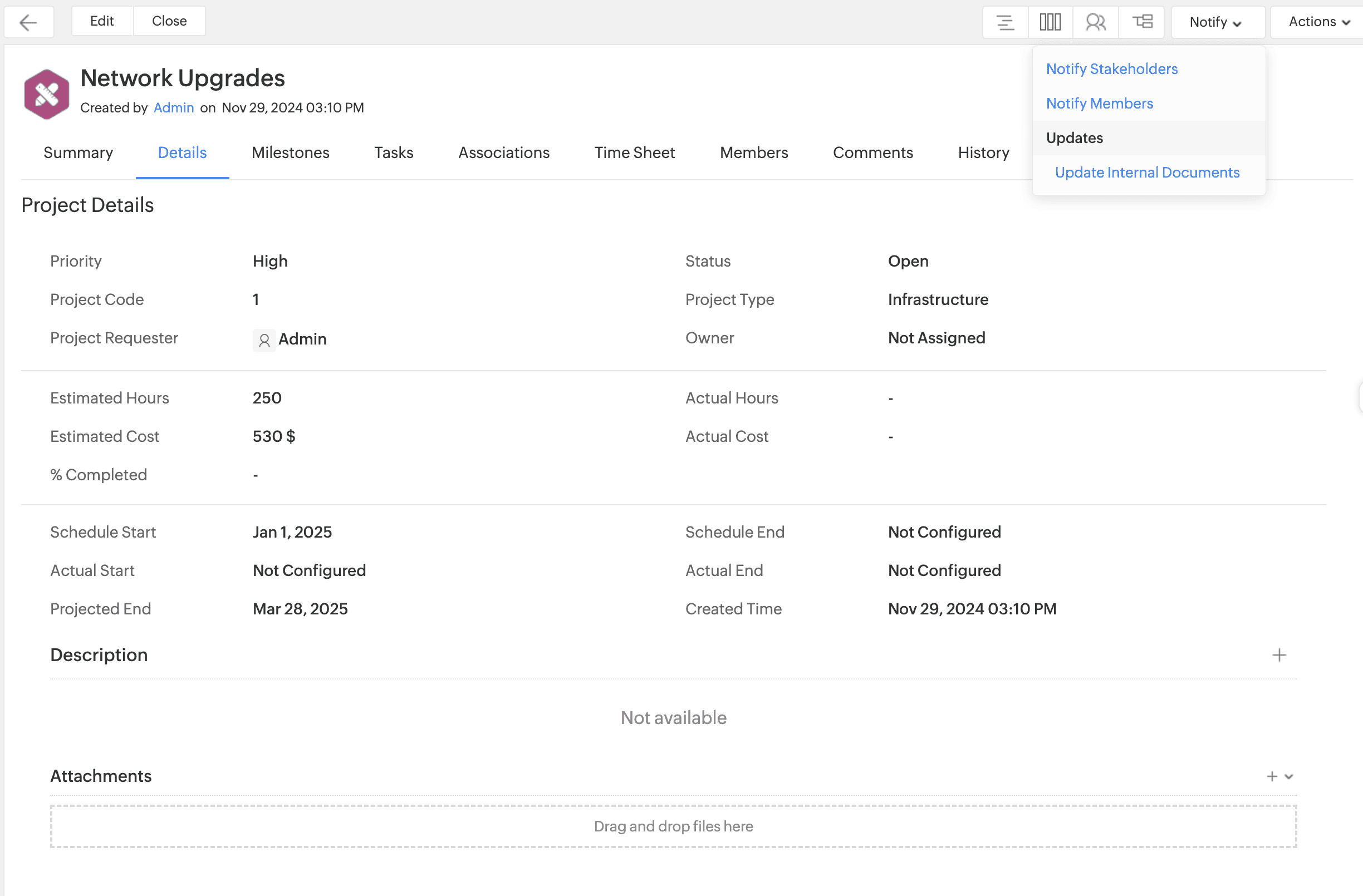The height and width of the screenshot is (896, 1363).
Task: Select Notify Members from the menu
Action: click(1099, 103)
